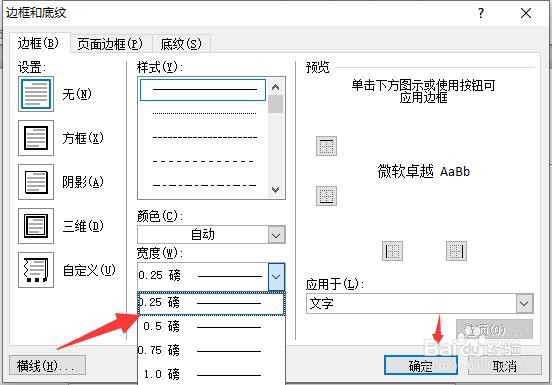This screenshot has width=552, height=385.
Task: Select the 1.0 磅 width option
Action: click(211, 374)
